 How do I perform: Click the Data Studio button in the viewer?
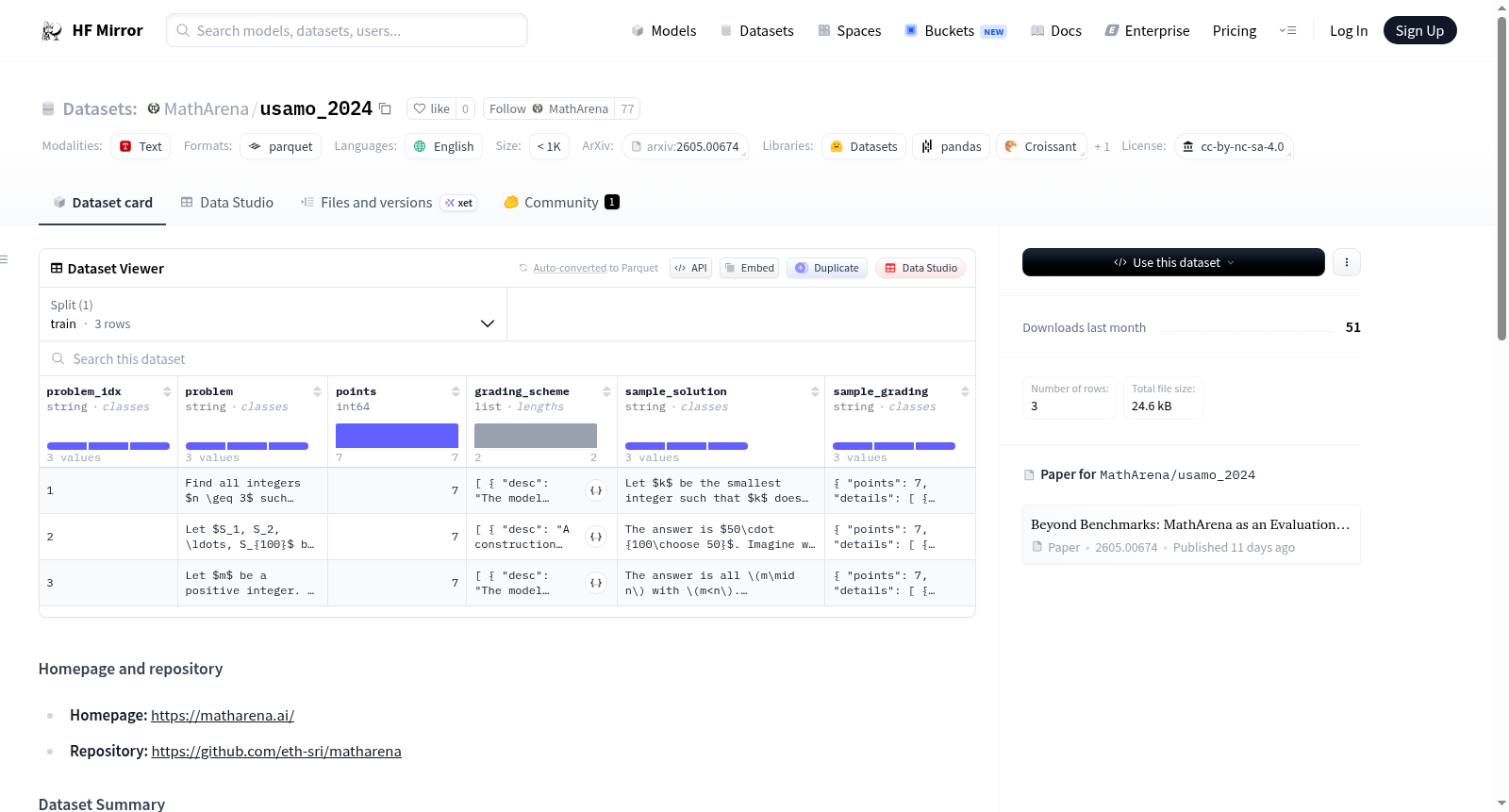click(x=920, y=268)
